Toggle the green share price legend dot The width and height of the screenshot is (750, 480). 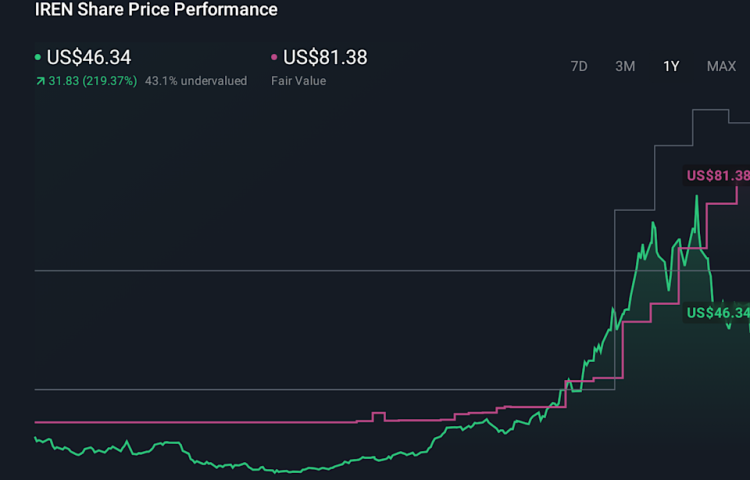click(x=38, y=58)
